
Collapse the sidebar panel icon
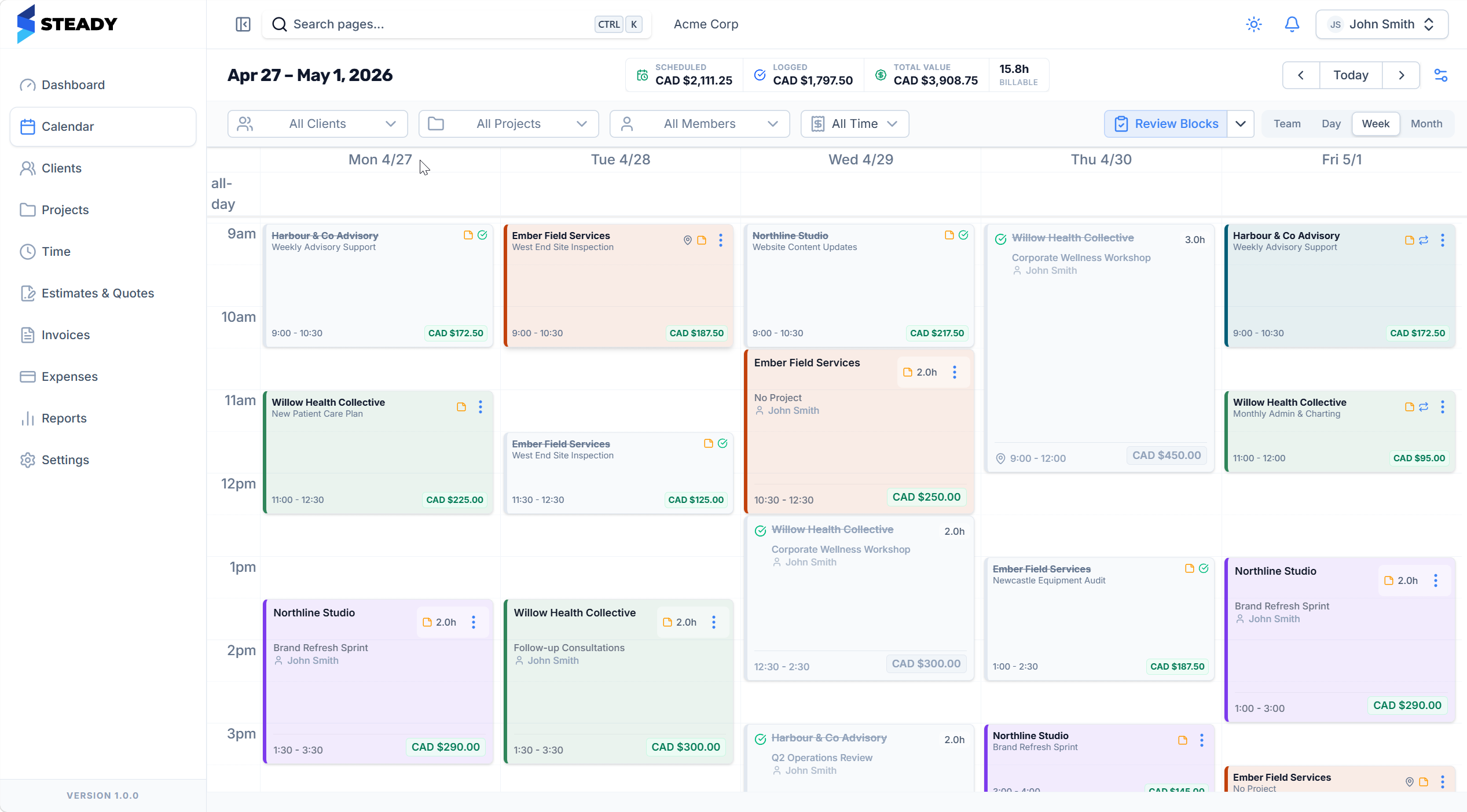pos(243,24)
